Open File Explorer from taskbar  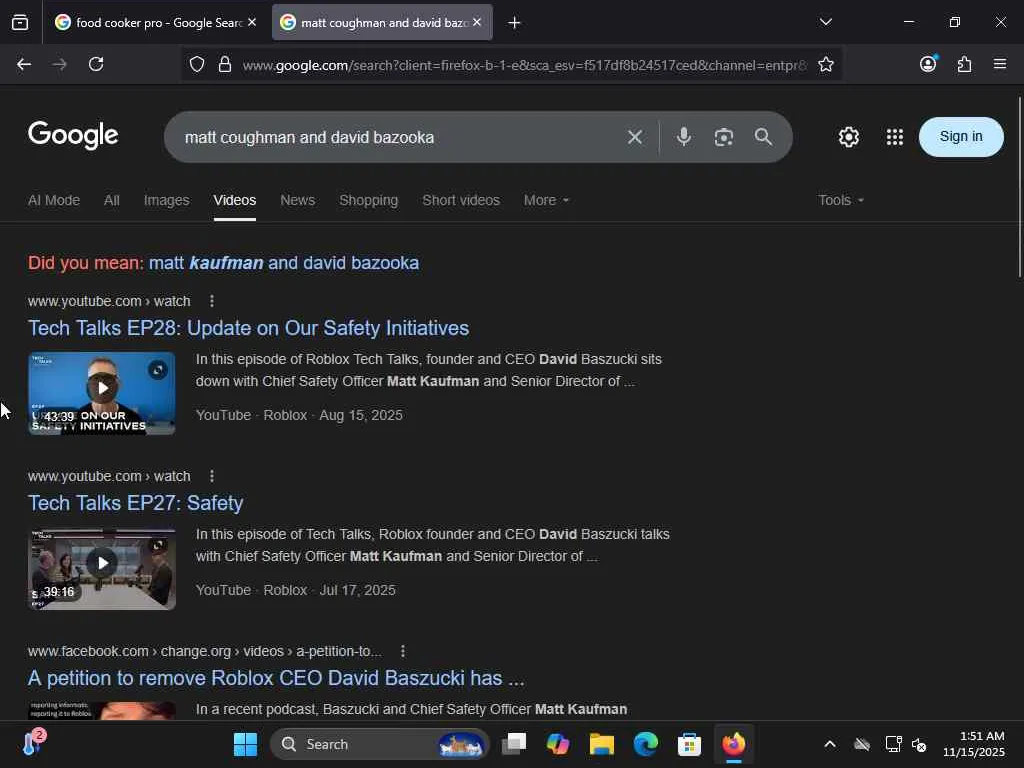[601, 744]
